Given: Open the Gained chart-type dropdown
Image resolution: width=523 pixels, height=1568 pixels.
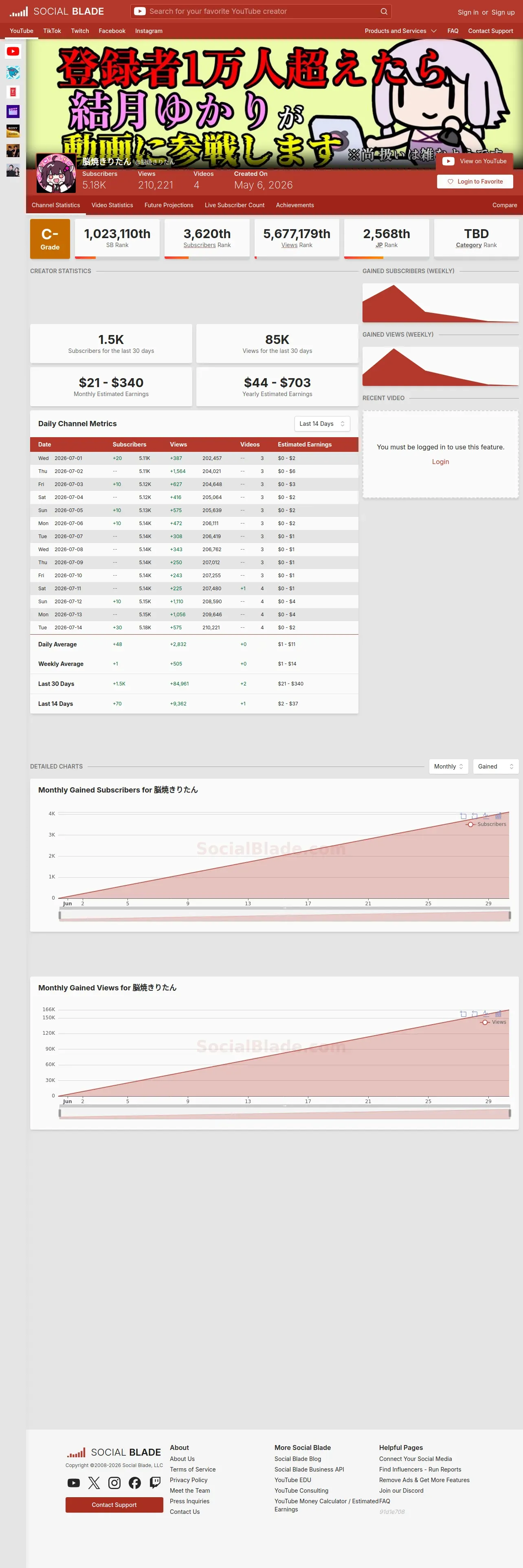Looking at the screenshot, I should coord(496,766).
